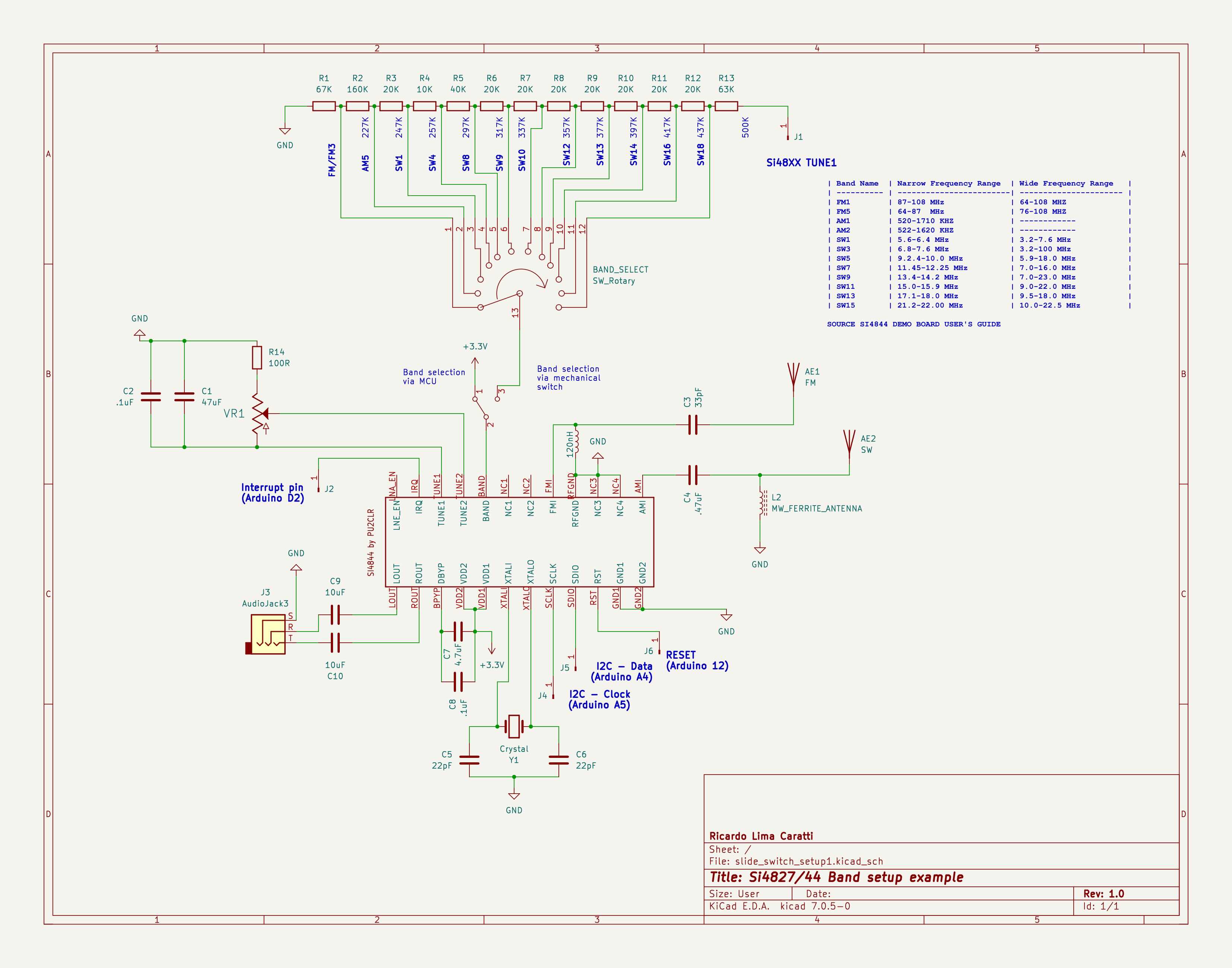
Task: Select the 'Rev: 1.0' field
Action: point(1104,894)
